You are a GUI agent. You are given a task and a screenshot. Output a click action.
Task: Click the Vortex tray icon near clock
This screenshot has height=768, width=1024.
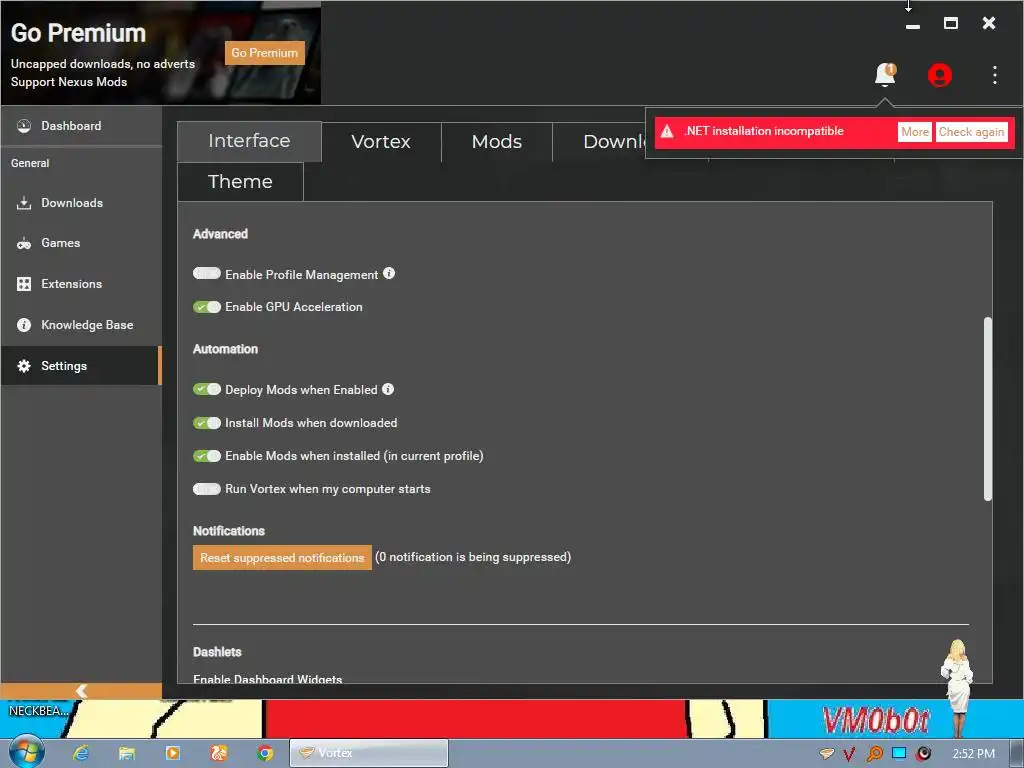[x=826, y=754]
